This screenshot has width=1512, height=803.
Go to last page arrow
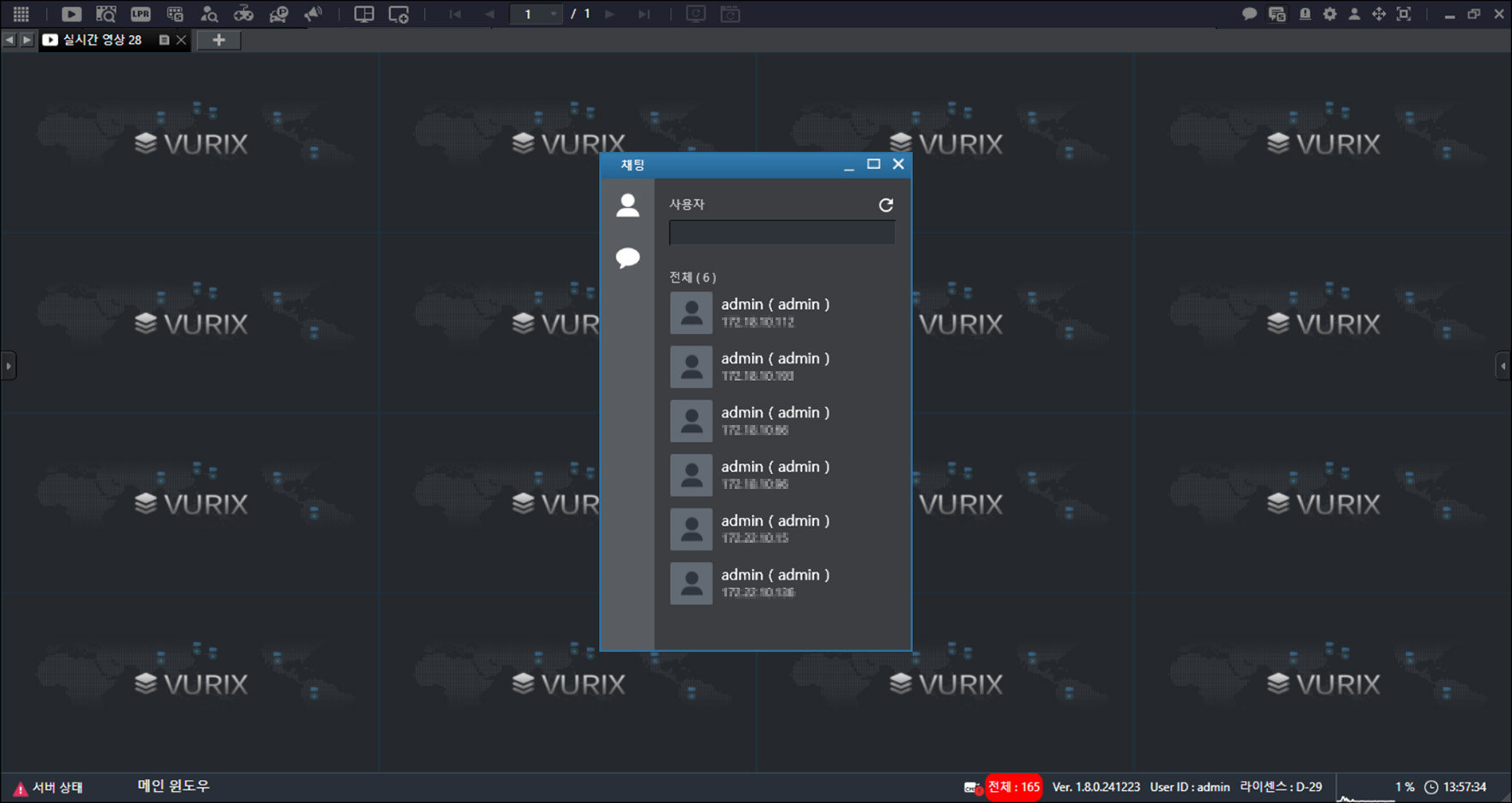coord(644,14)
